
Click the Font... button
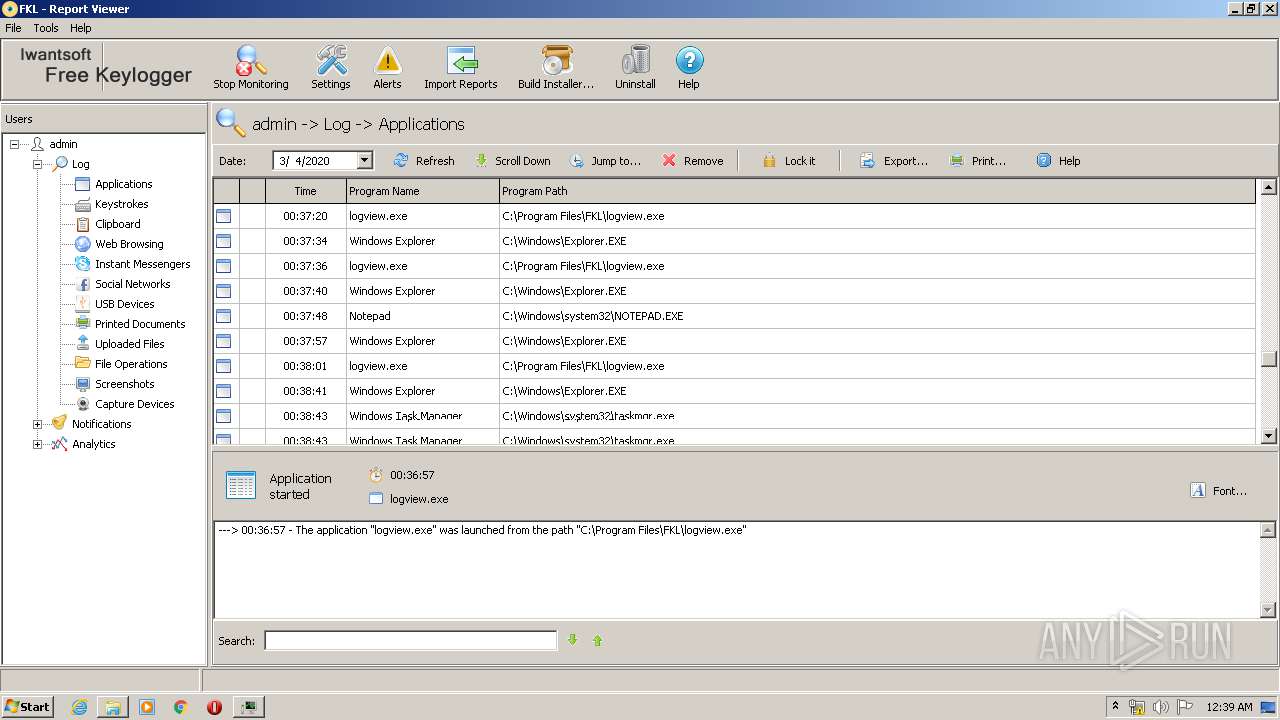point(1219,491)
